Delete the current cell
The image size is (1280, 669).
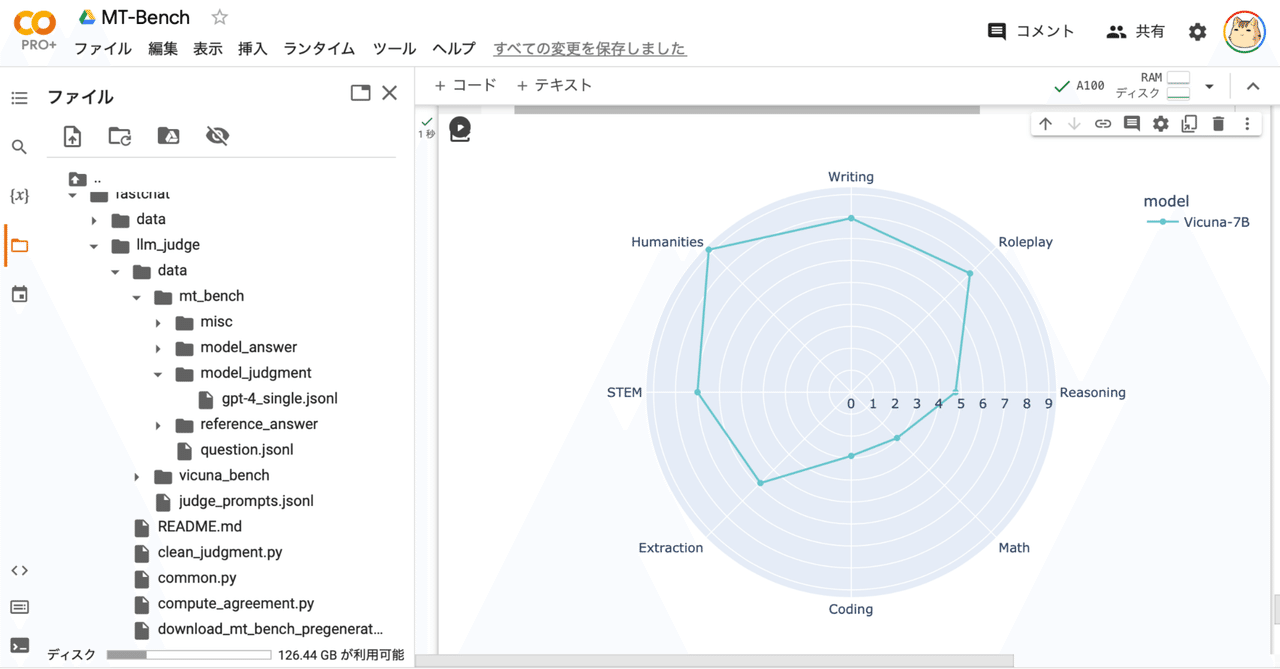[x=1218, y=123]
